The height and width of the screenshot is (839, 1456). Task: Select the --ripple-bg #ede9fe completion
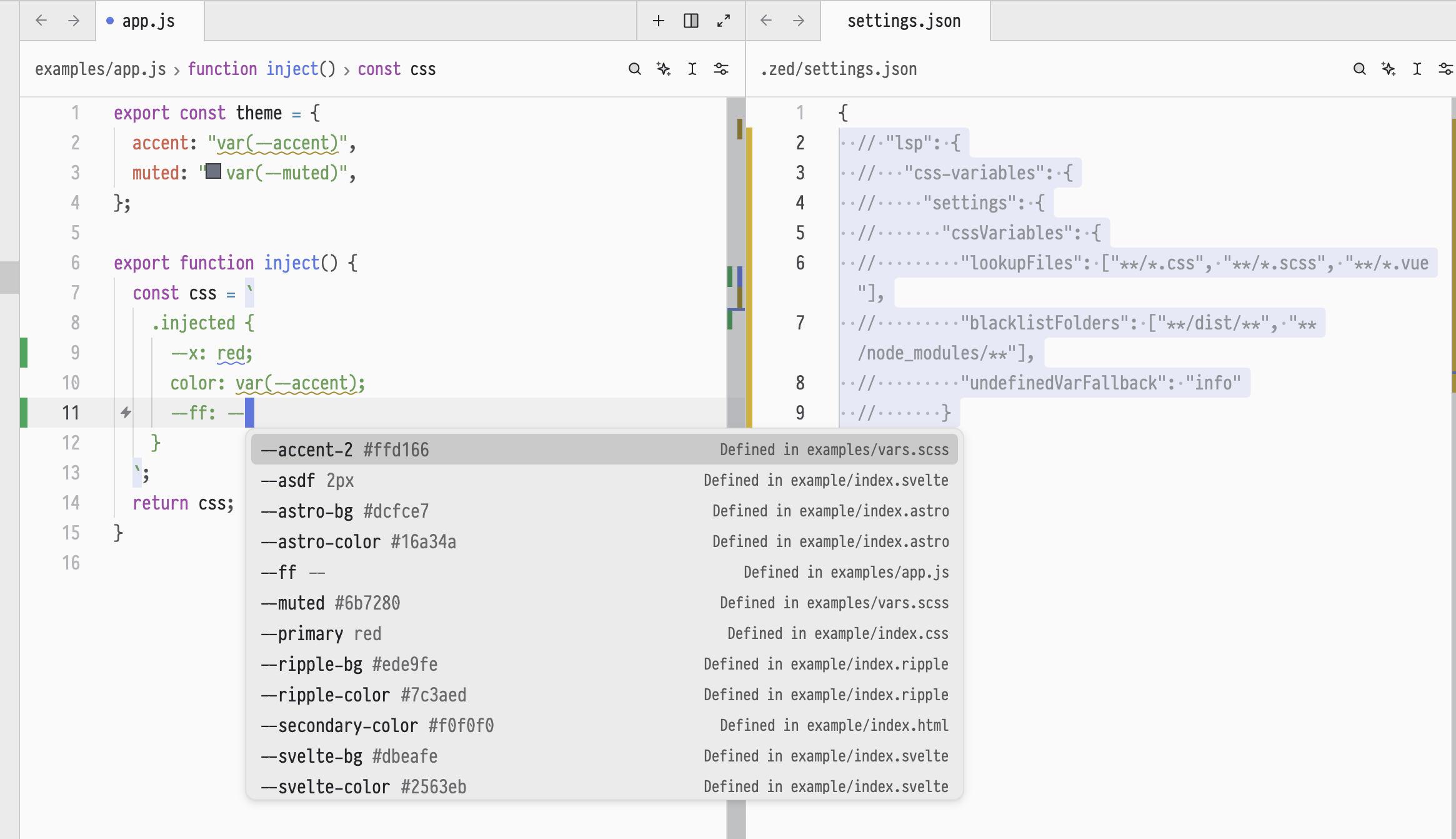(x=604, y=664)
